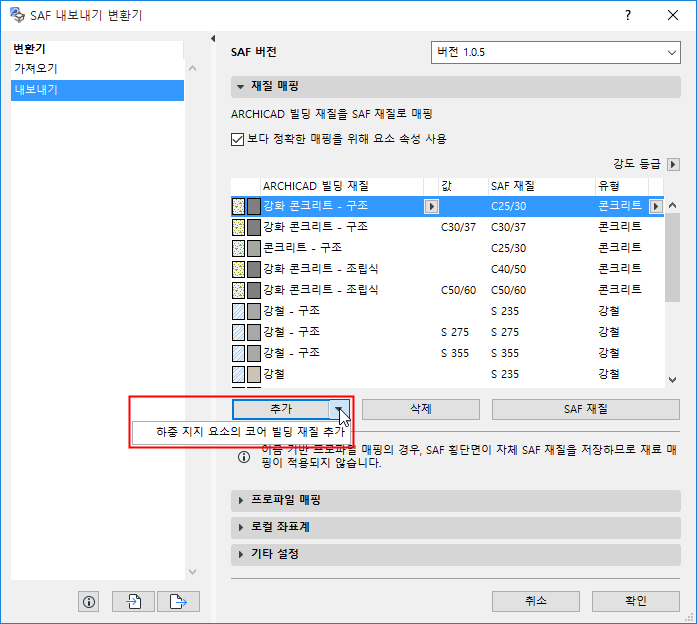697x624 pixels.
Task: Click the translator info icon button
Action: click(x=88, y=602)
